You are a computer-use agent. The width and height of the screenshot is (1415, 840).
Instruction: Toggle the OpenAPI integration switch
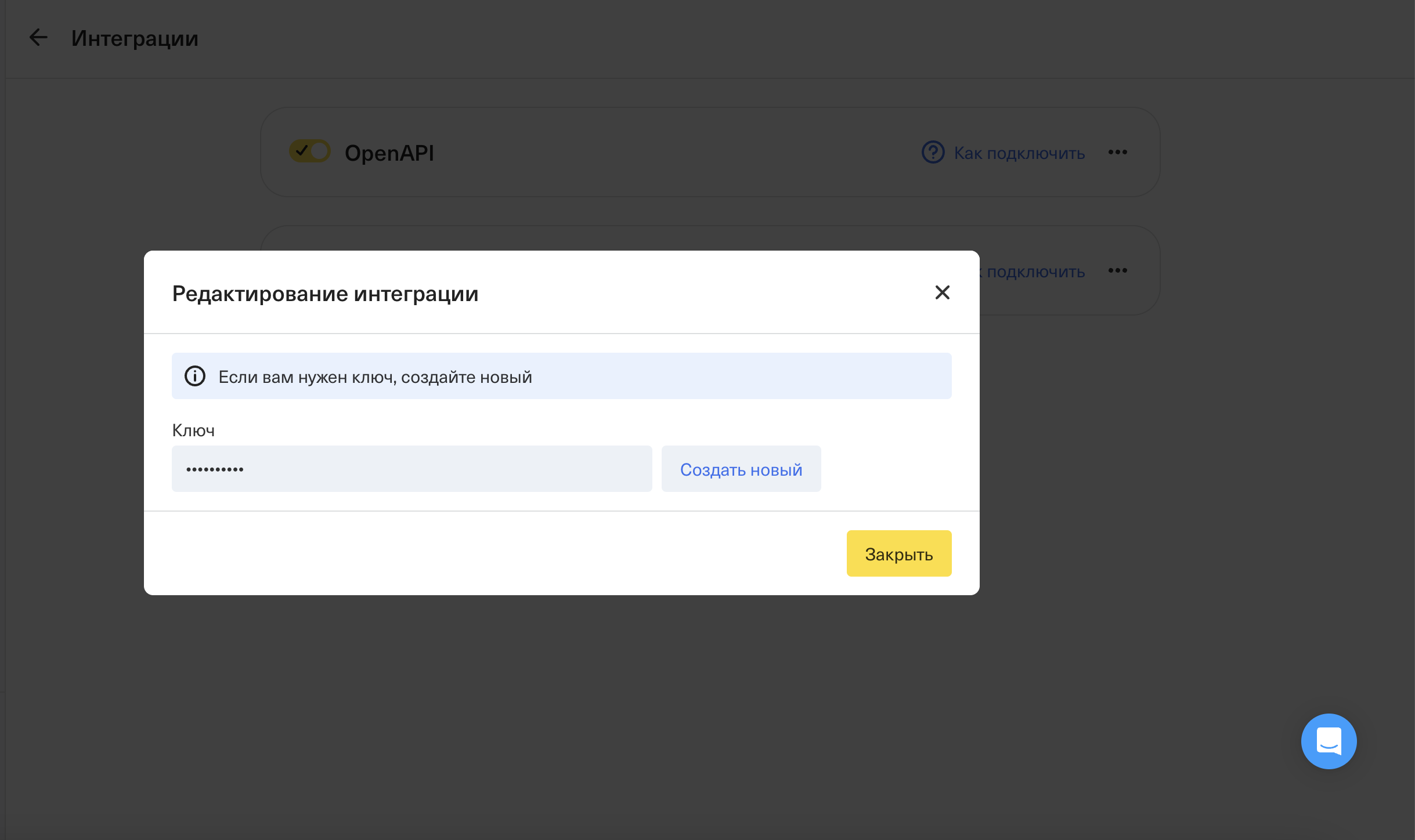pyautogui.click(x=310, y=151)
